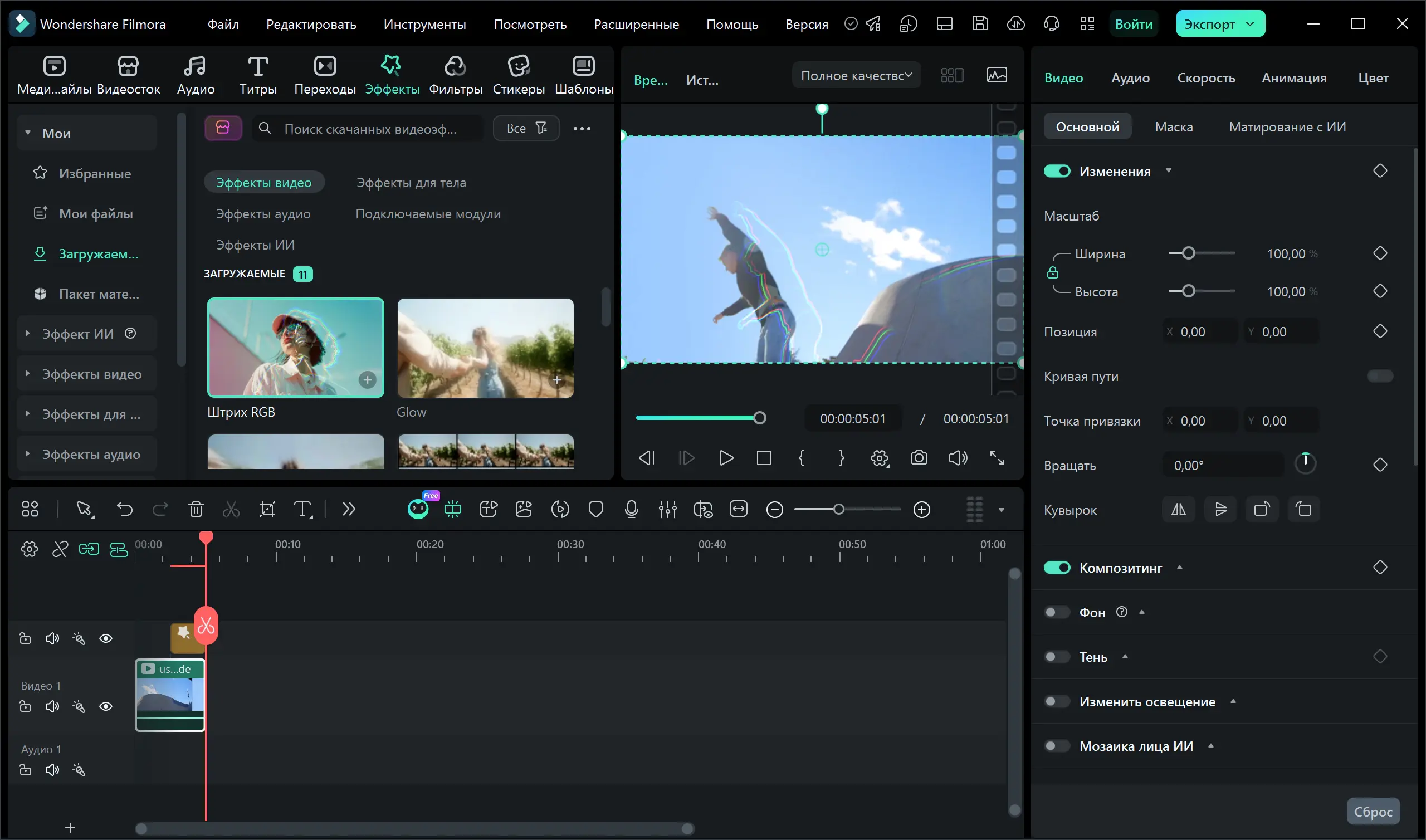Toggle the Изменения switch off
The height and width of the screenshot is (840, 1426).
tap(1057, 171)
